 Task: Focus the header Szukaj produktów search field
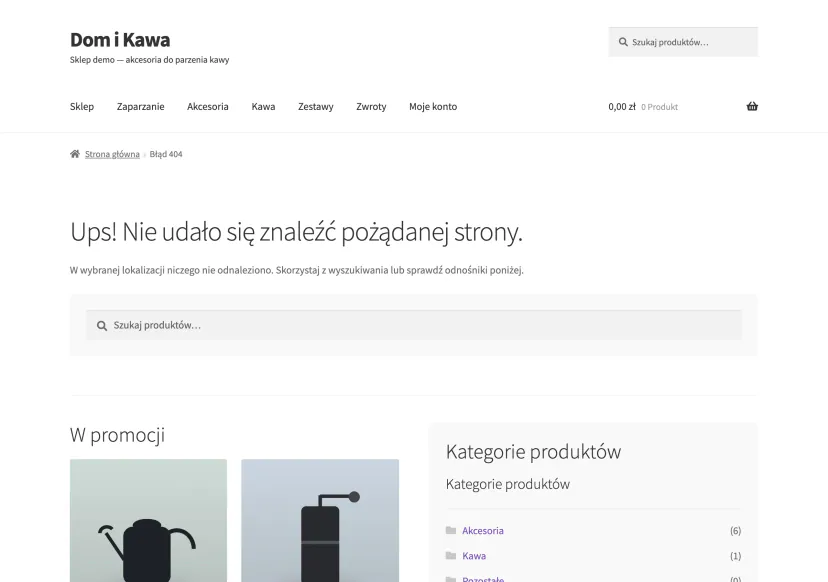(683, 42)
